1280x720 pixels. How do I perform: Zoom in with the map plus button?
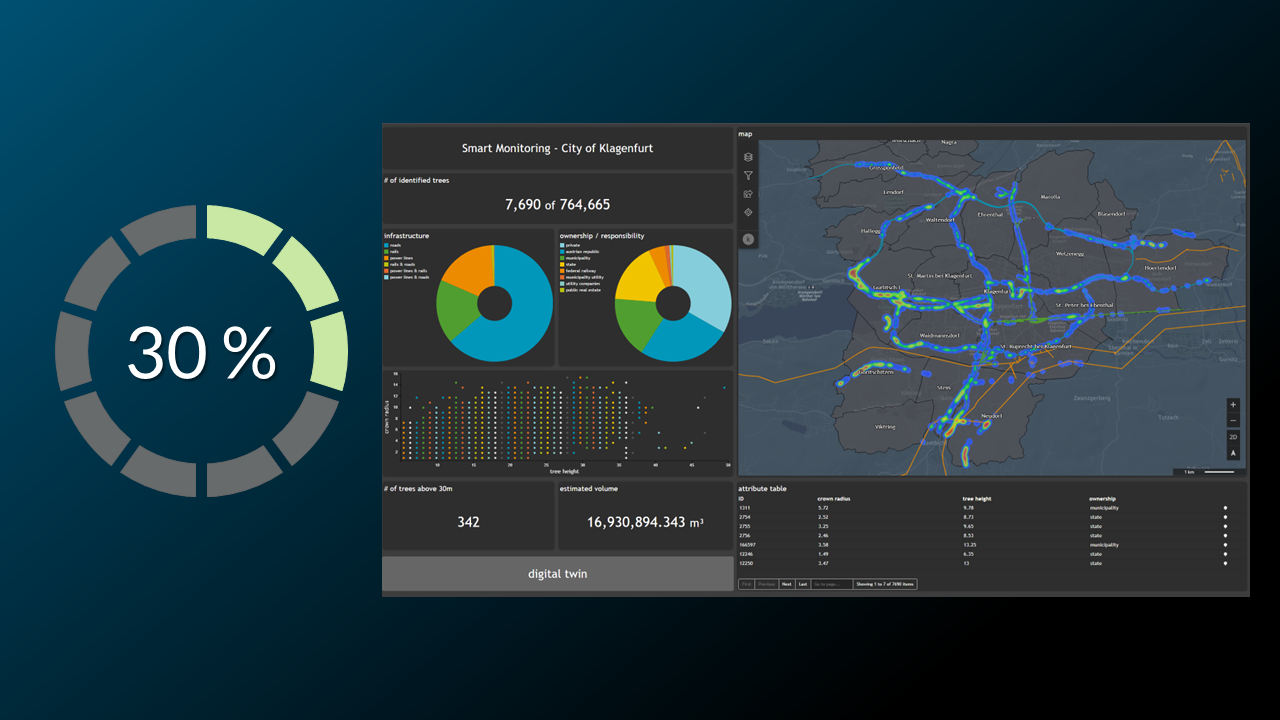(1233, 405)
